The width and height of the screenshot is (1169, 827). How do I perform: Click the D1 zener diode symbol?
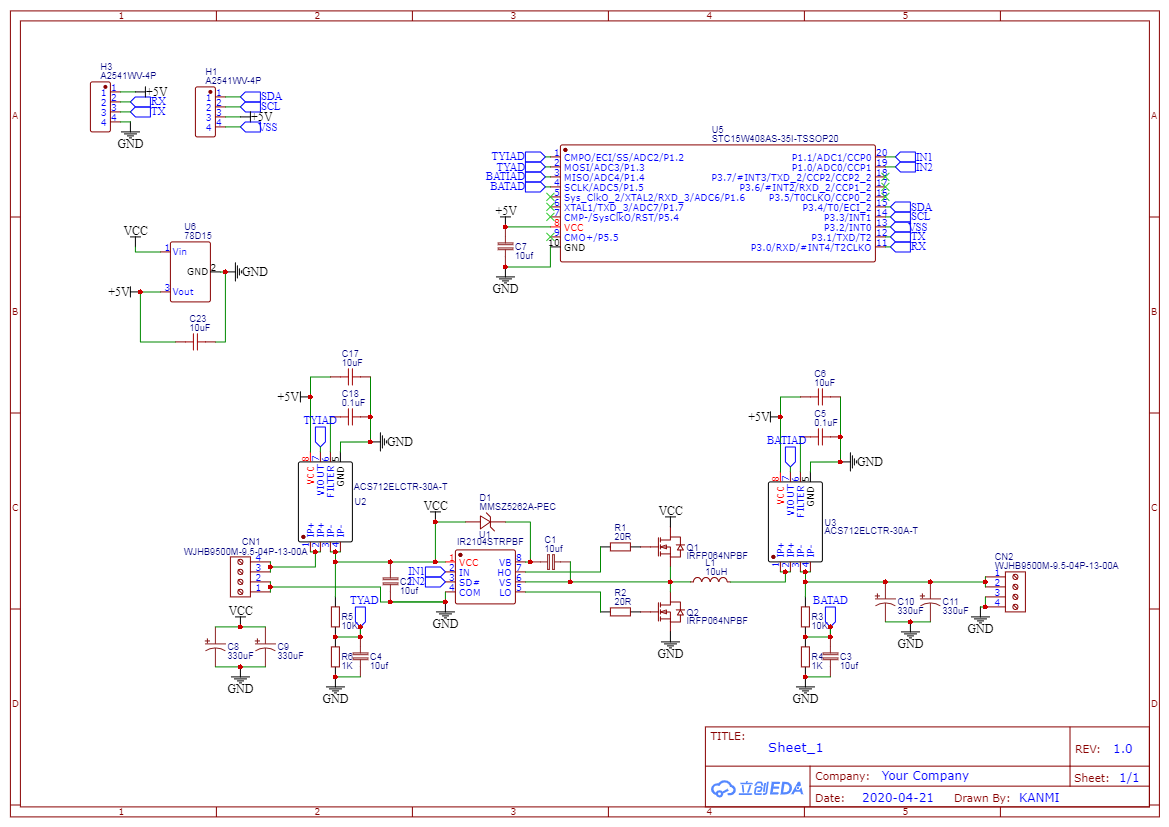[x=487, y=521]
